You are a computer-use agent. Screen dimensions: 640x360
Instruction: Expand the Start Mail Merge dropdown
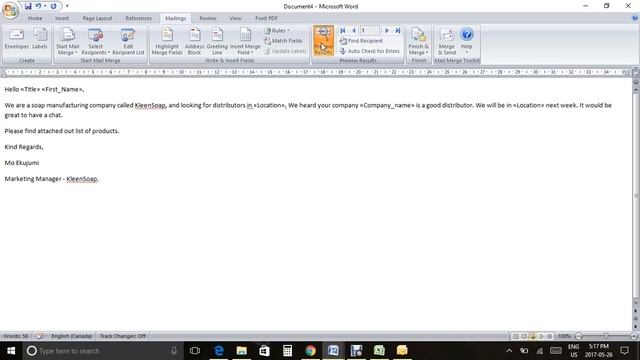pos(68,41)
